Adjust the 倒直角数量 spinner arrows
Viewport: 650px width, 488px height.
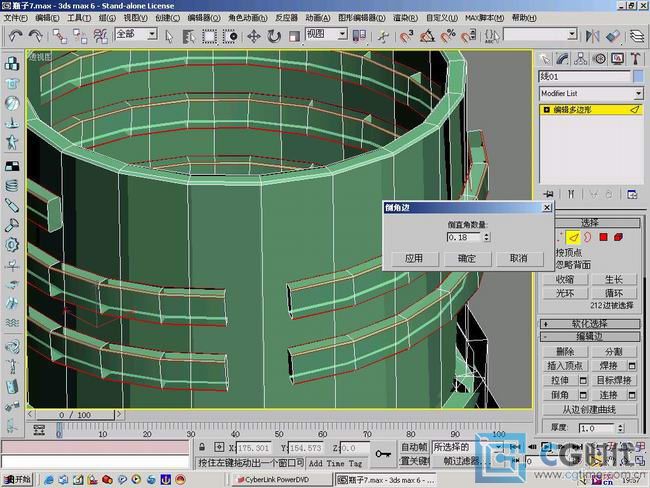pos(487,237)
